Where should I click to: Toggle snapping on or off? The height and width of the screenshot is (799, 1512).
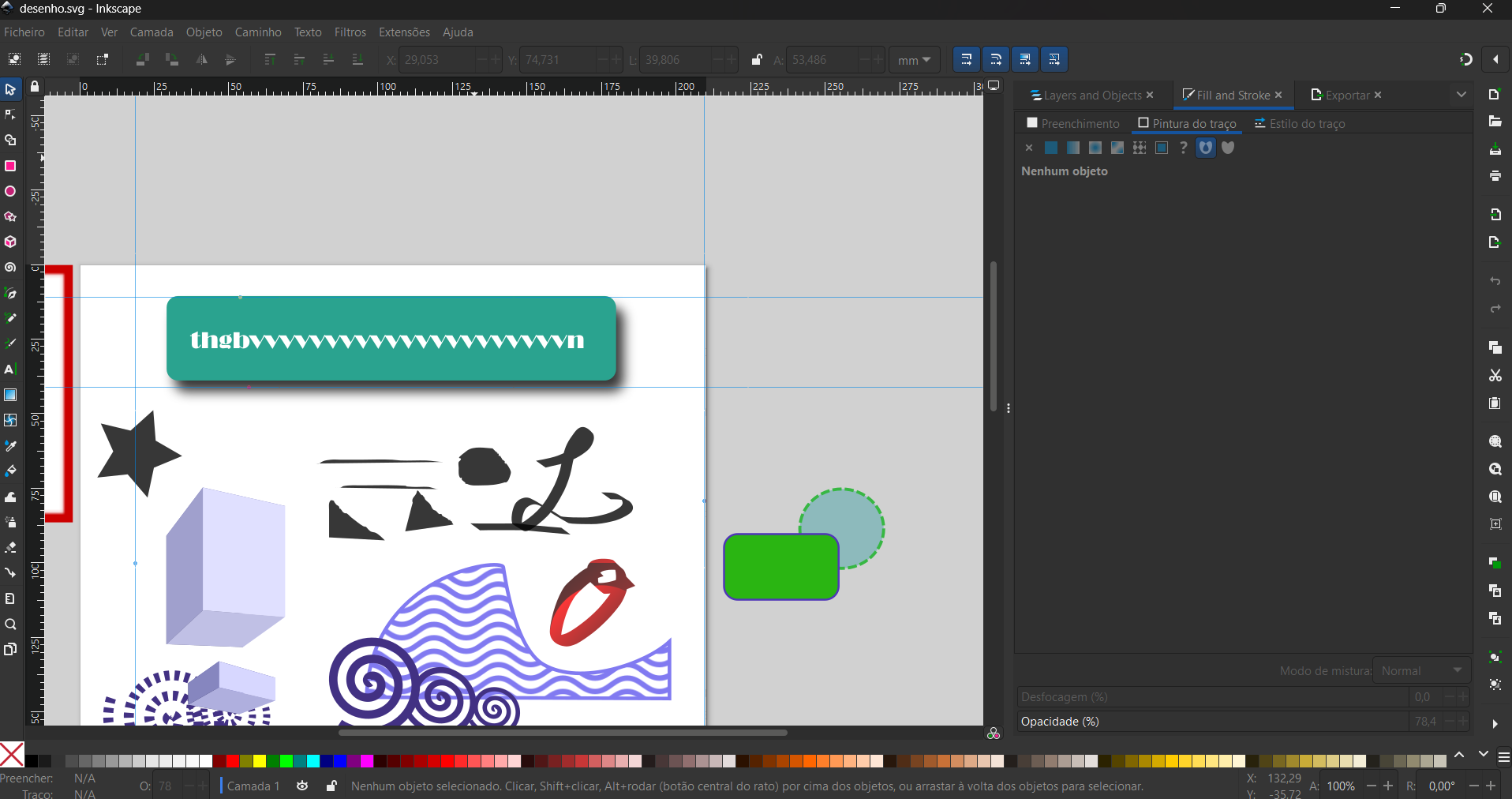click(x=1466, y=59)
